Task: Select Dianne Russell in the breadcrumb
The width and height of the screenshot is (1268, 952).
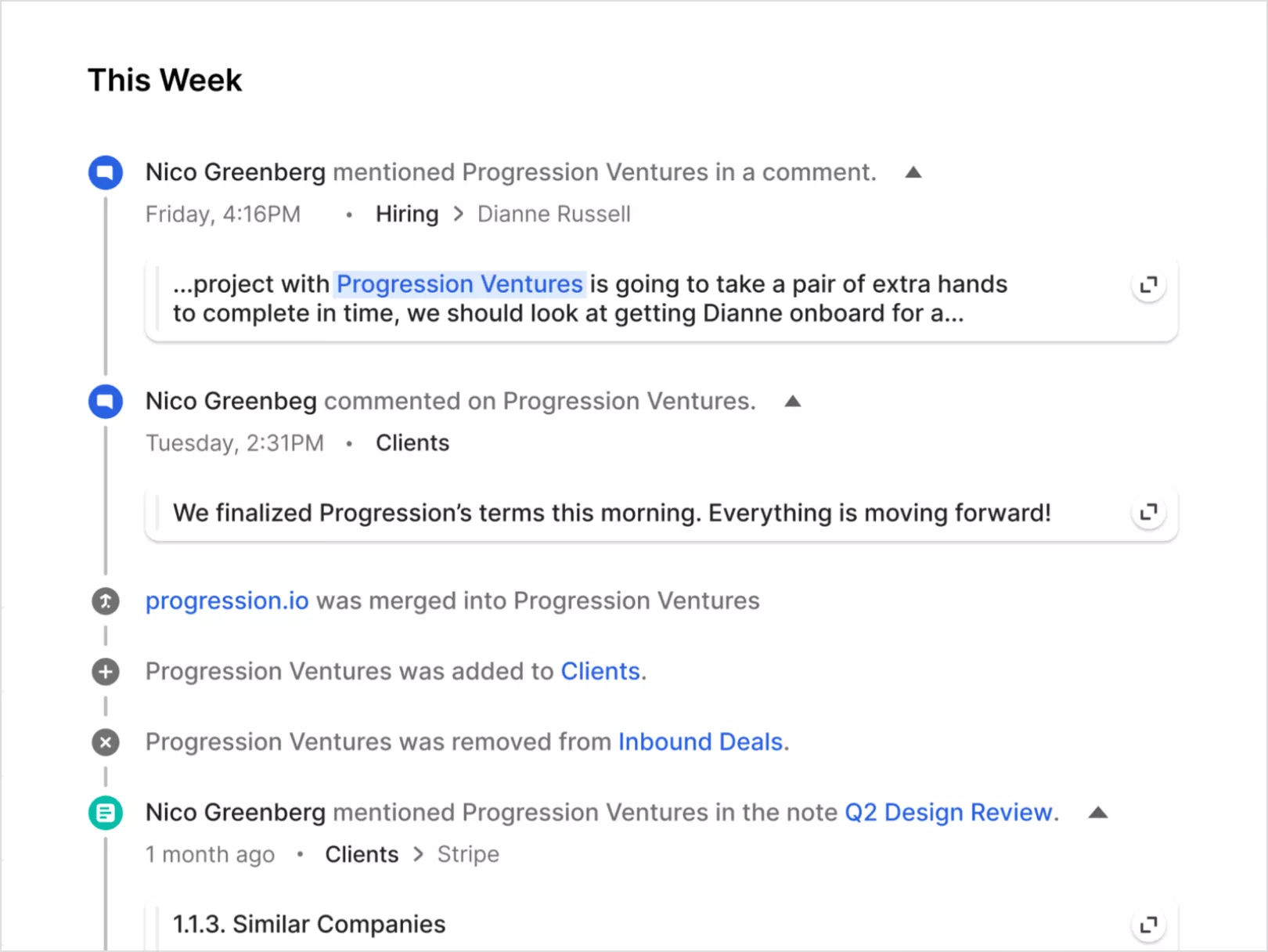Action: click(554, 215)
